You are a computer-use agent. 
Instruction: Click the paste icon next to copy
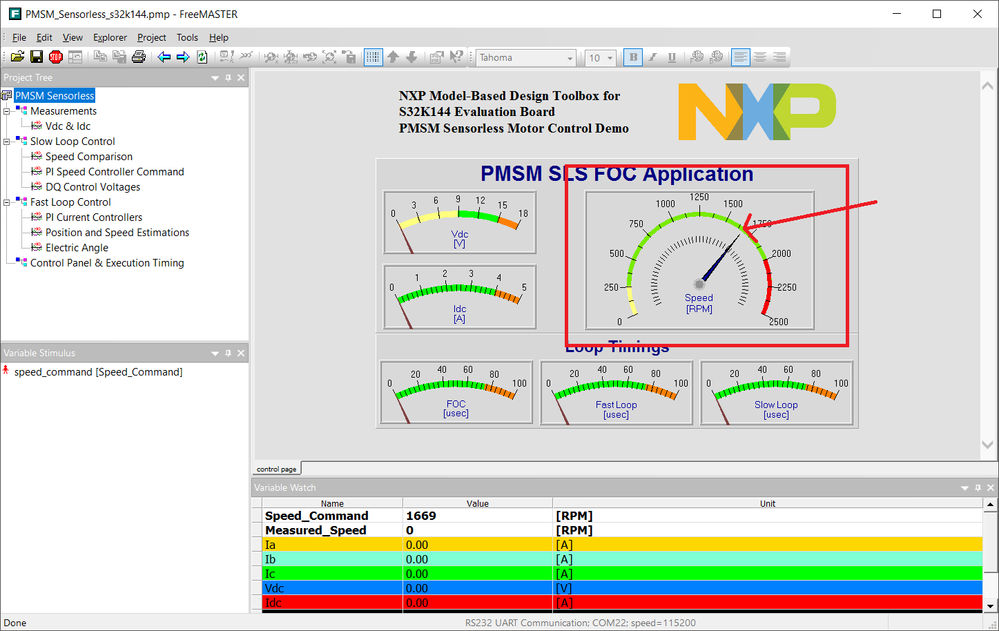pos(119,57)
